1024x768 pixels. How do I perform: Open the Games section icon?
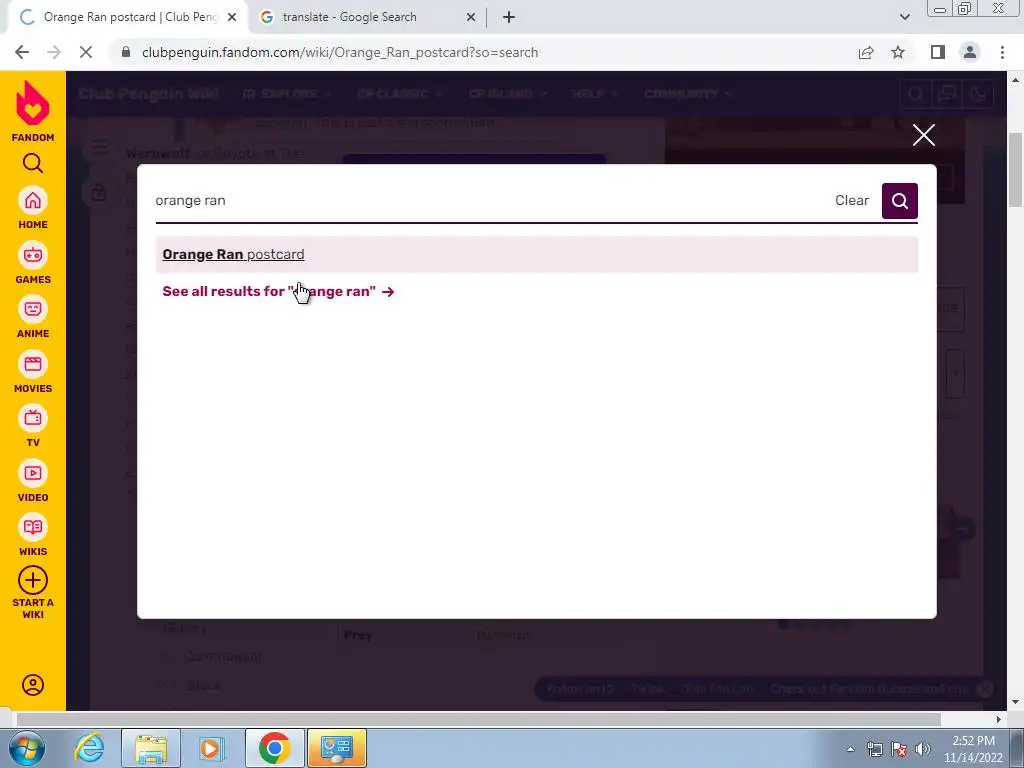tap(33, 255)
